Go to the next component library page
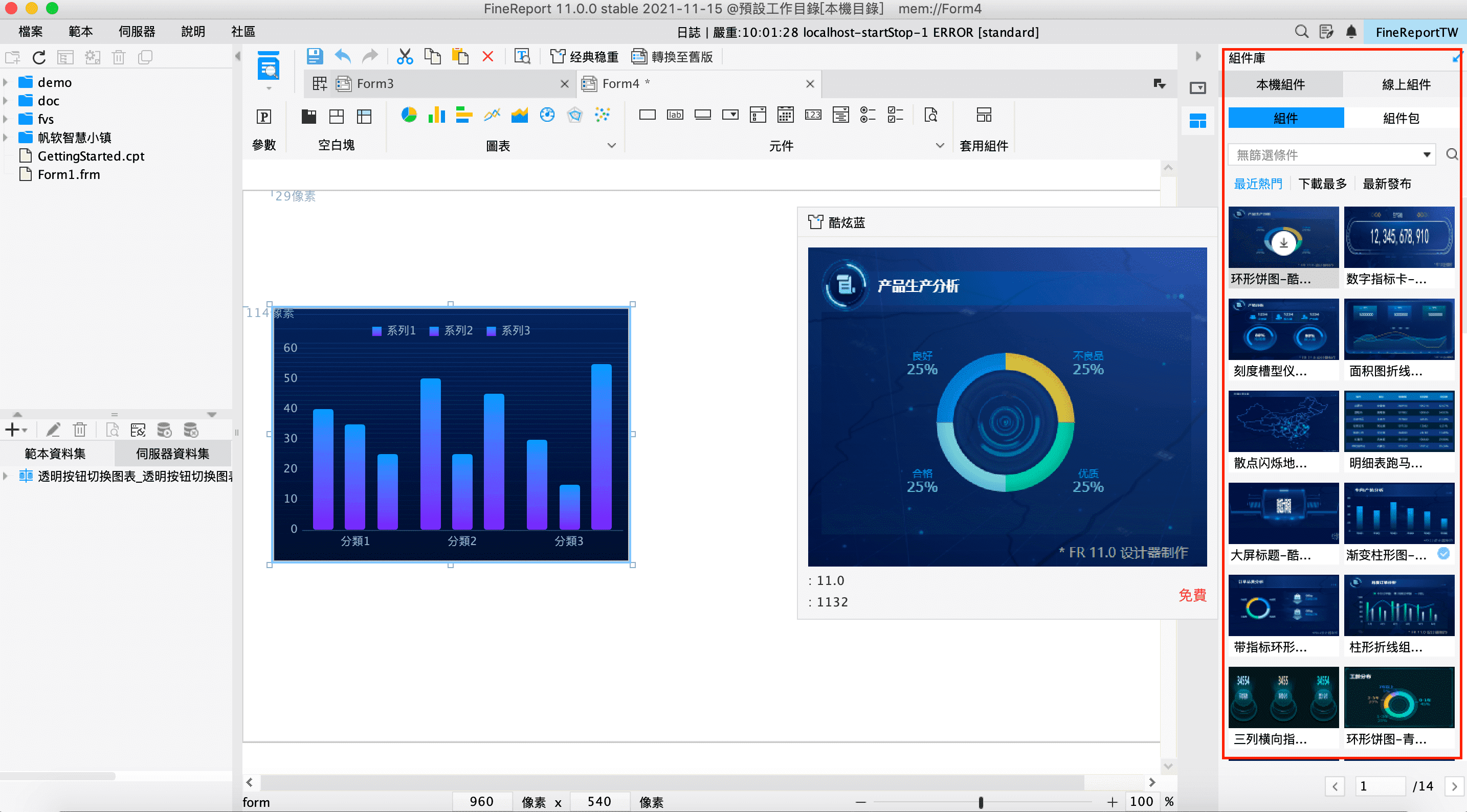Screen dimensions: 1467x812 tap(1455, 786)
